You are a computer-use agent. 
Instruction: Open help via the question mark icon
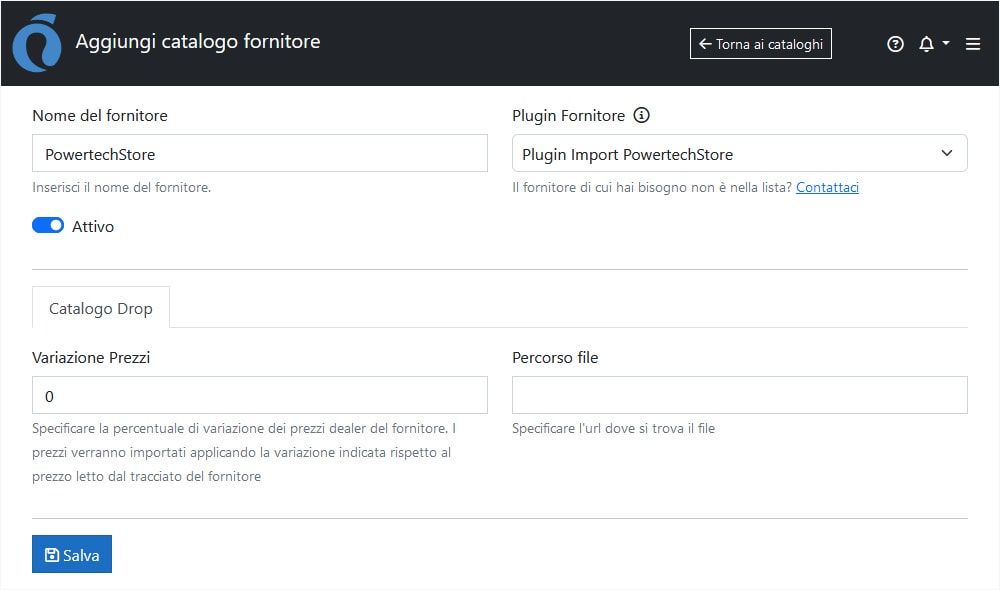coord(895,43)
